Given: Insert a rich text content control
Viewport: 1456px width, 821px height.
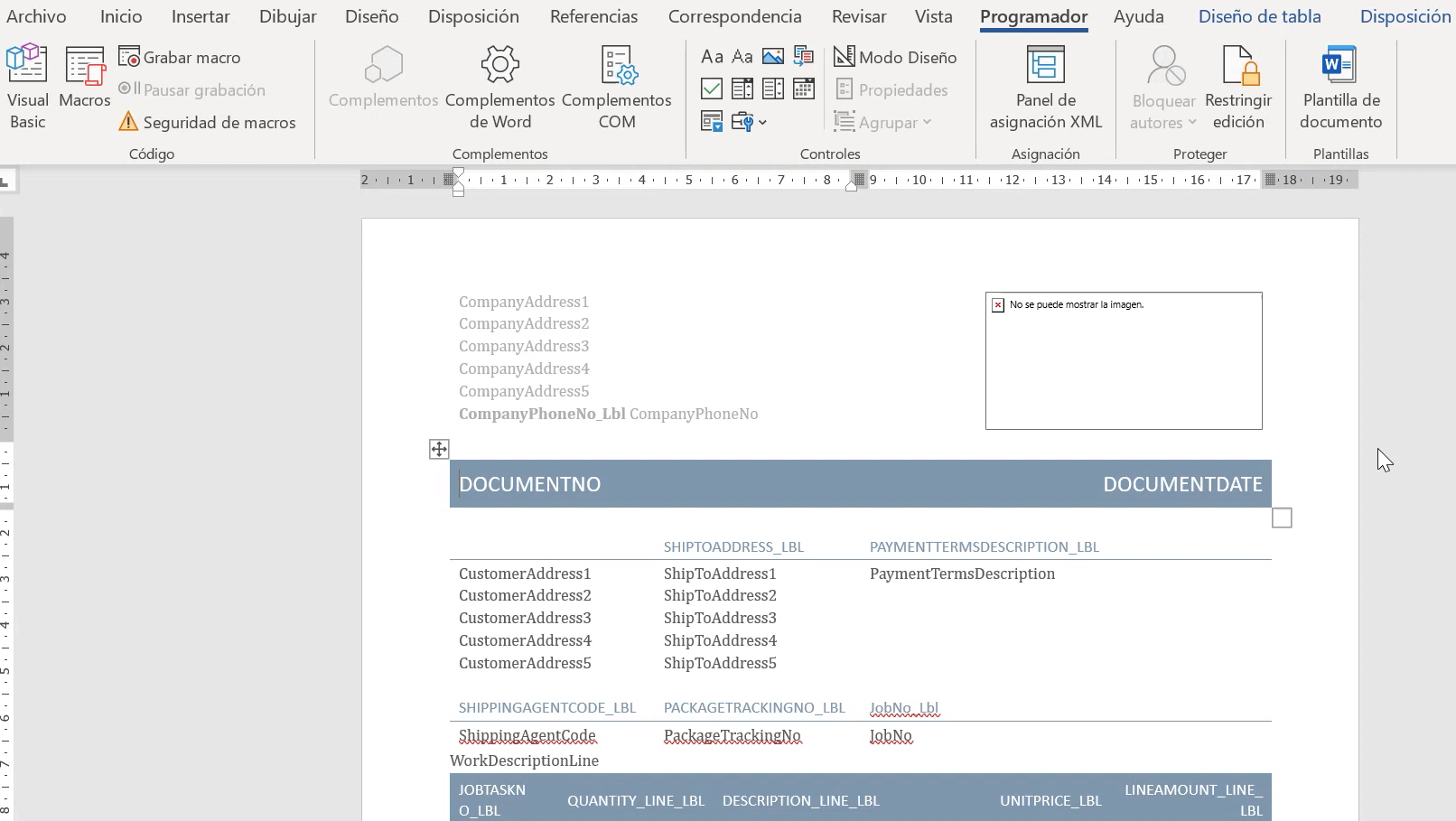Looking at the screenshot, I should (x=712, y=57).
